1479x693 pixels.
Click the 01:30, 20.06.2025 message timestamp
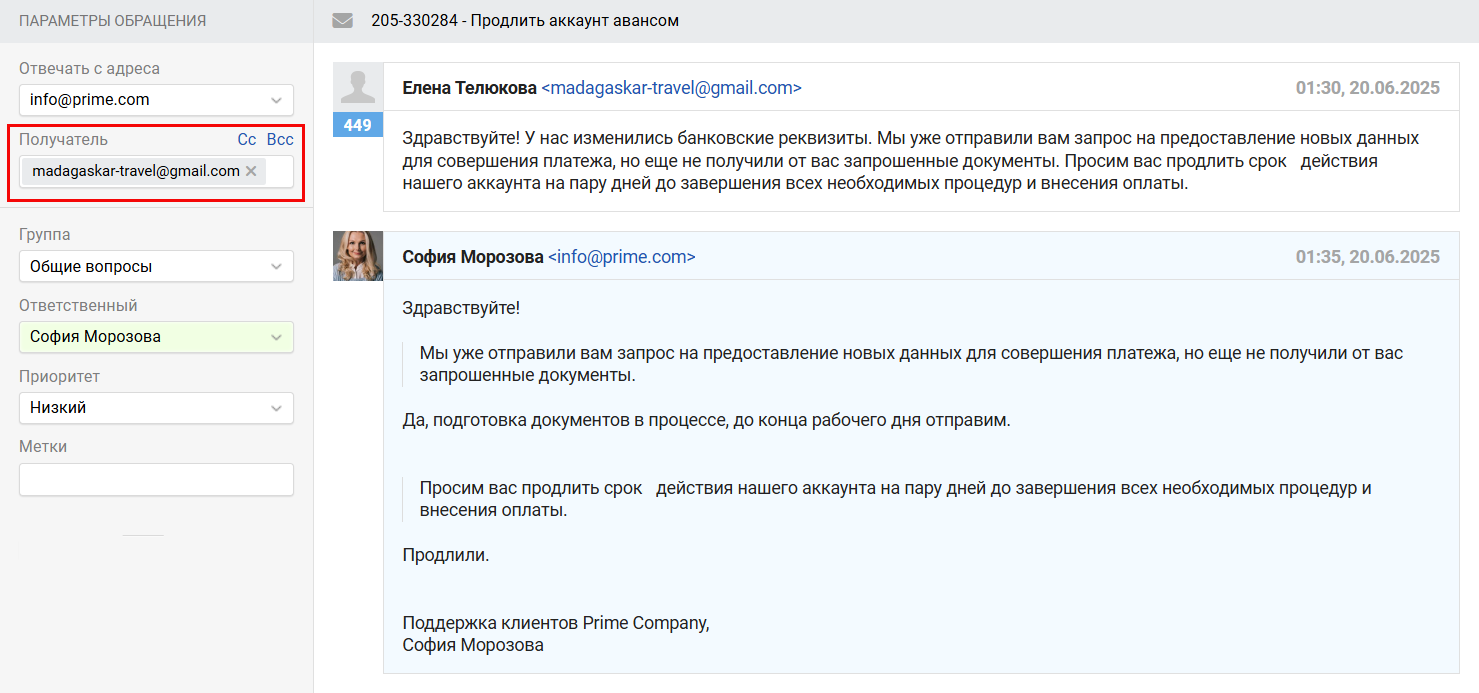[1367, 88]
